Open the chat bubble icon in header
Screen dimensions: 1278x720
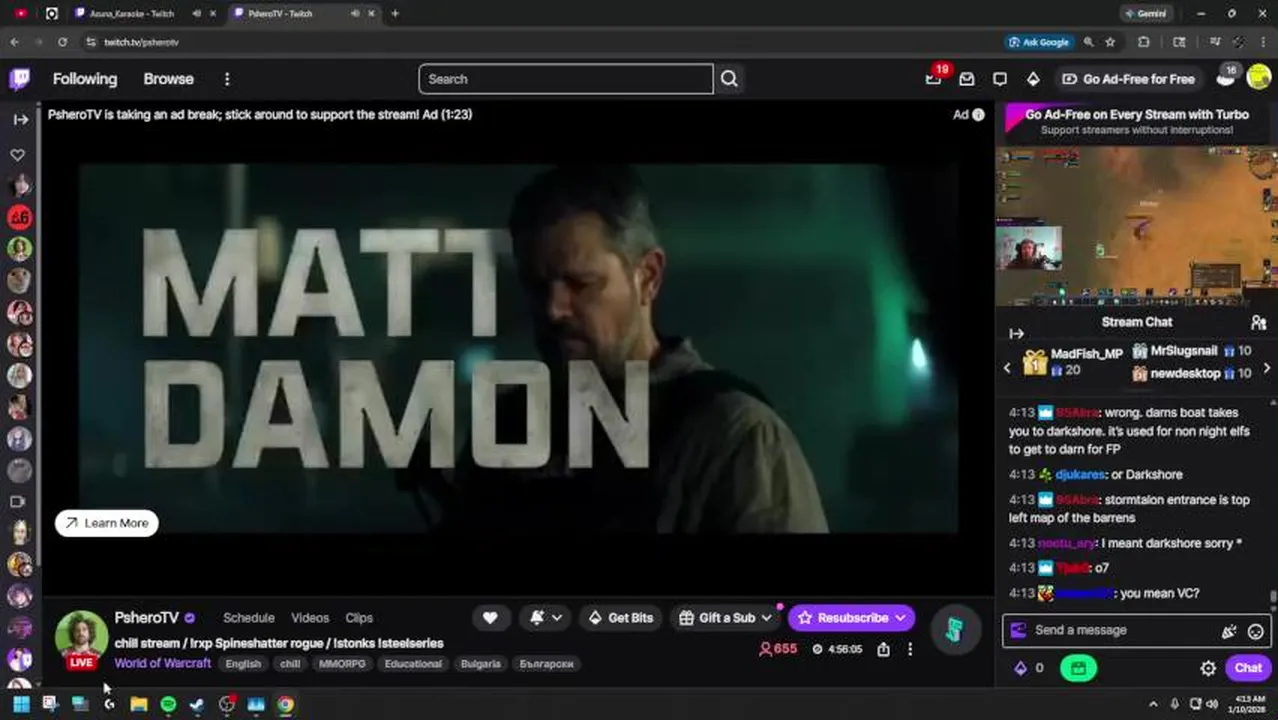click(1000, 79)
